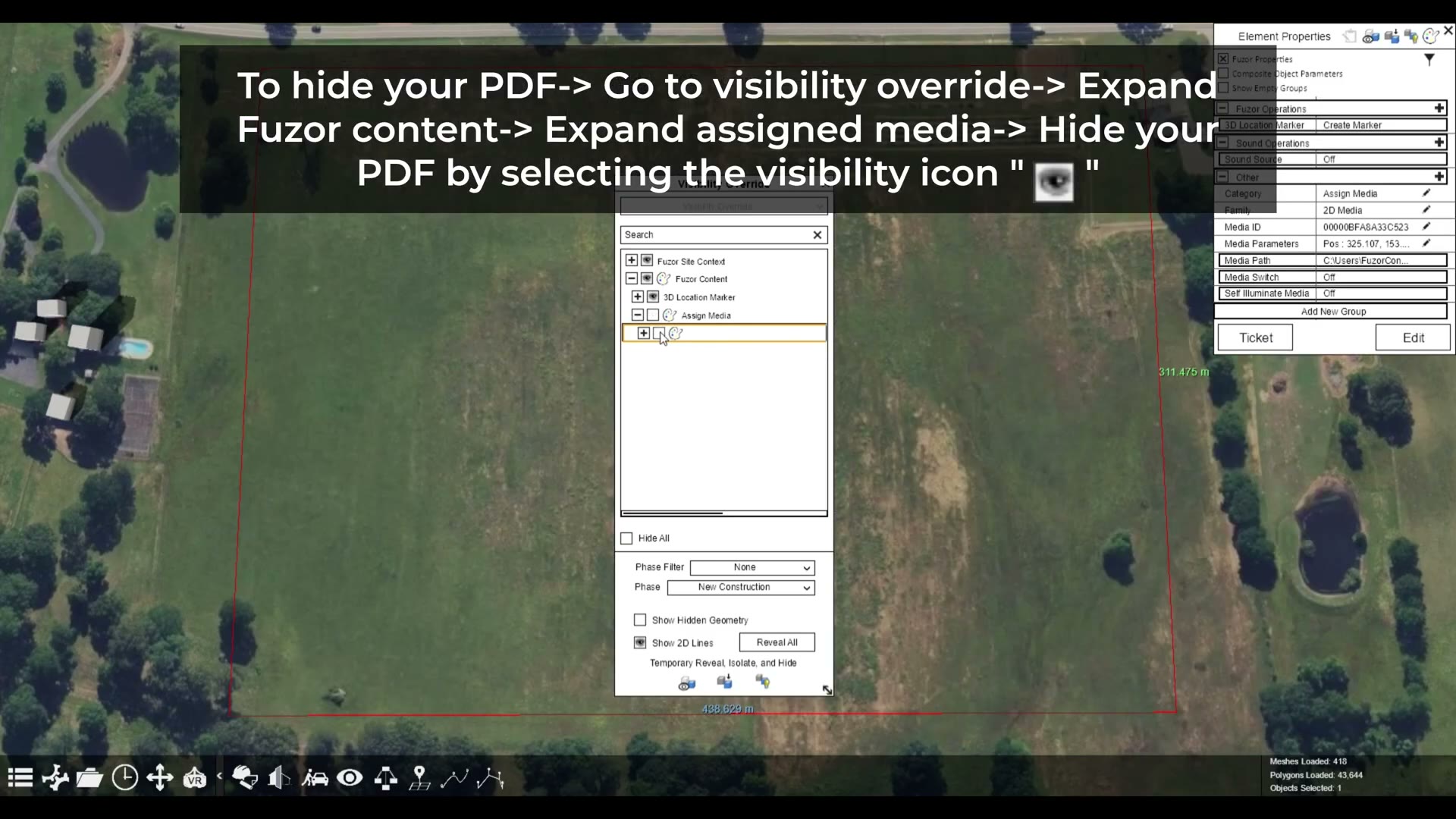Open the folder icon in bottom toolbar
Screen dimensions: 1456x819
coord(89,778)
